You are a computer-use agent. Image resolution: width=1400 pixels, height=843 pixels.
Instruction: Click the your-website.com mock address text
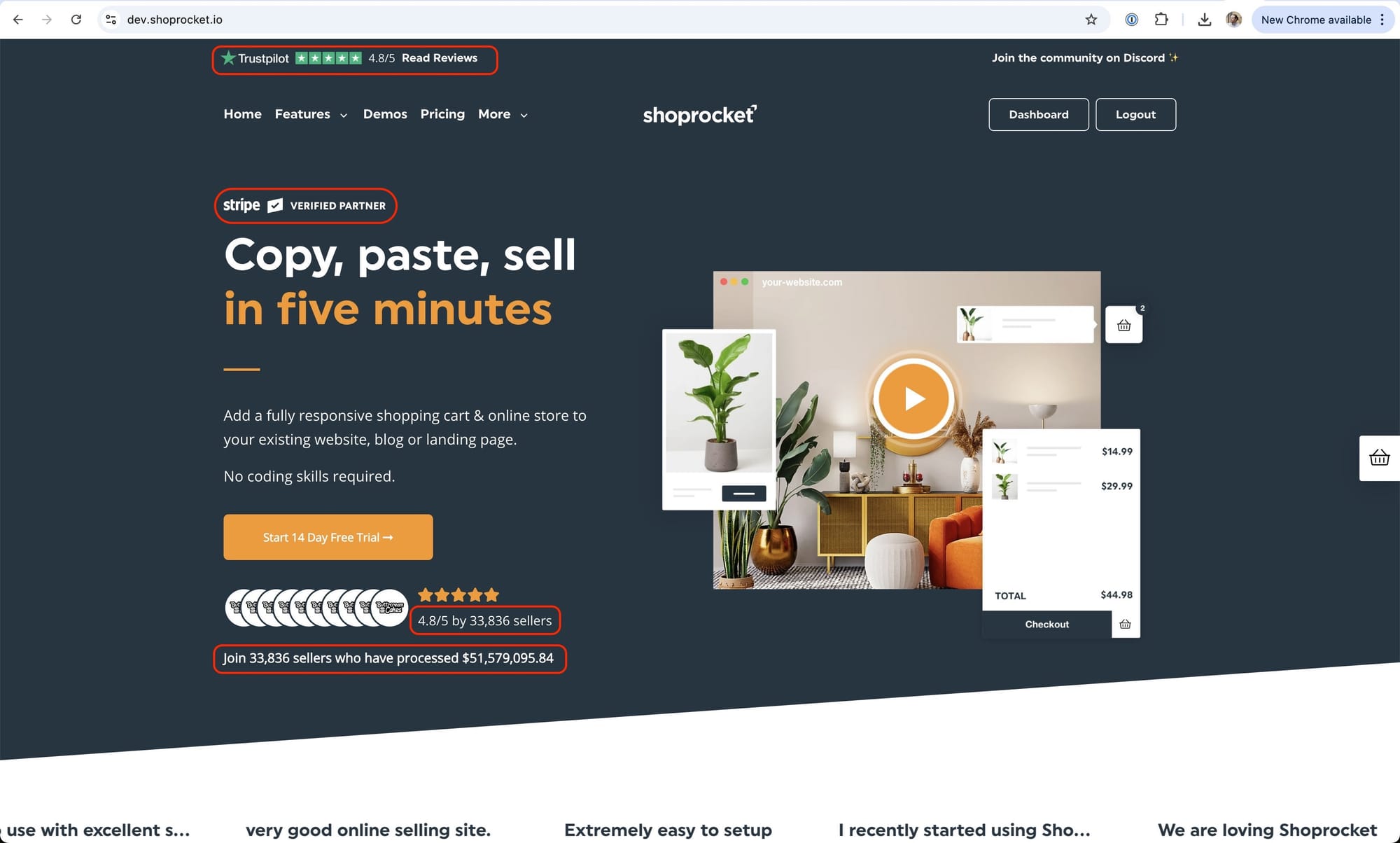pyautogui.click(x=802, y=282)
